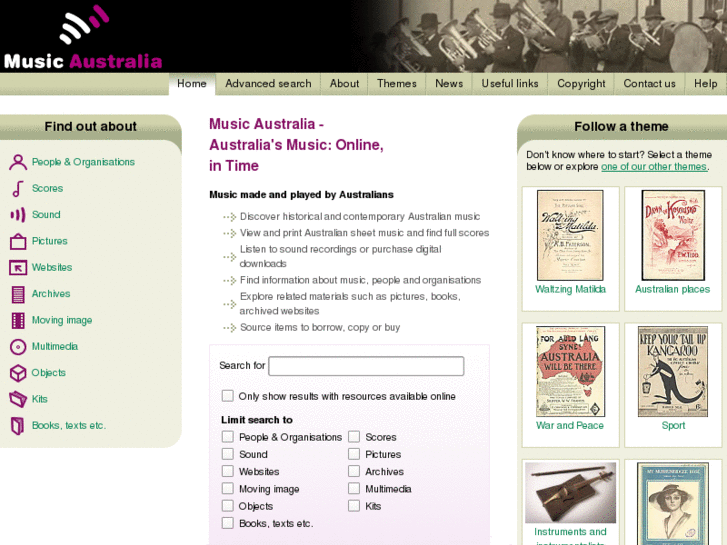Check the Objects search limit checkbox
This screenshot has height=545, width=727.
tap(228, 506)
